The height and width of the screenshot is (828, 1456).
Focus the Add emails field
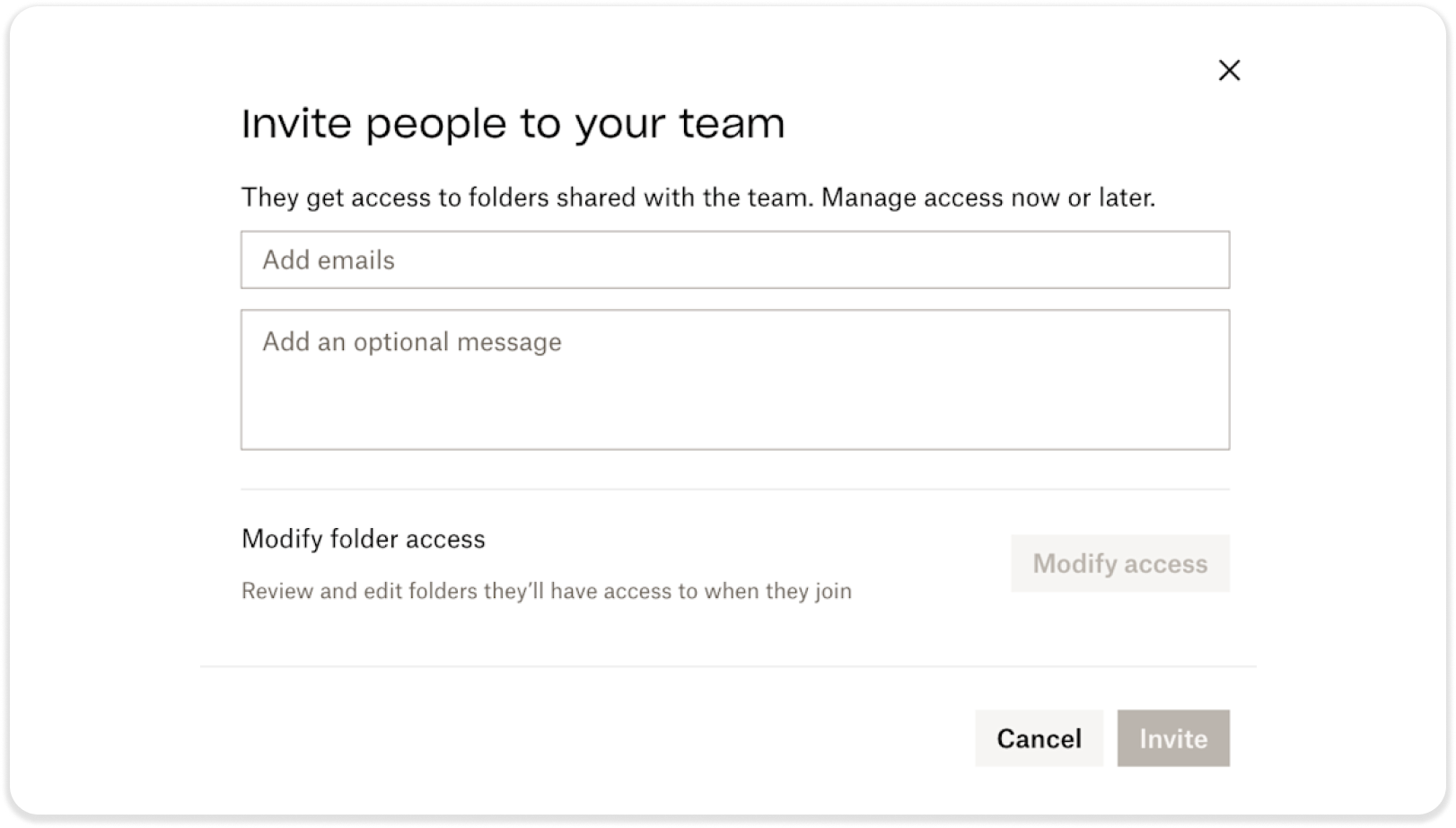pyautogui.click(x=734, y=260)
